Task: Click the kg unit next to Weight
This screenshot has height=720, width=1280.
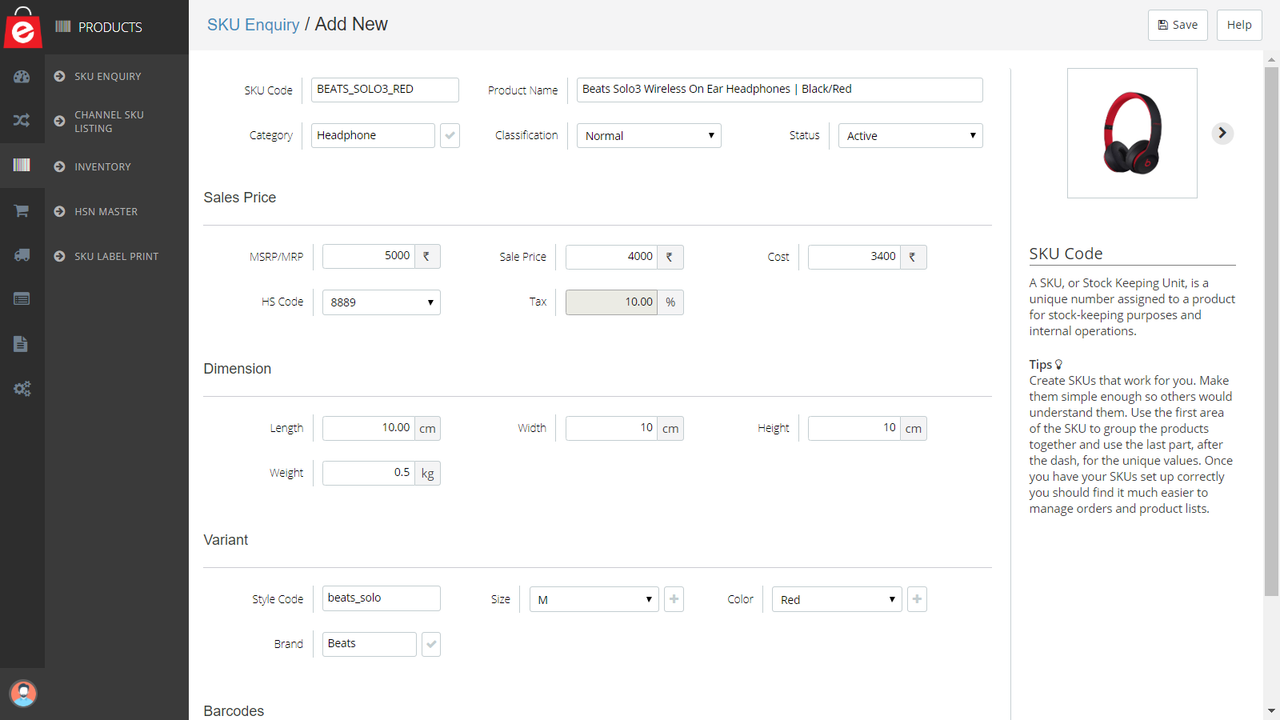Action: 428,473
